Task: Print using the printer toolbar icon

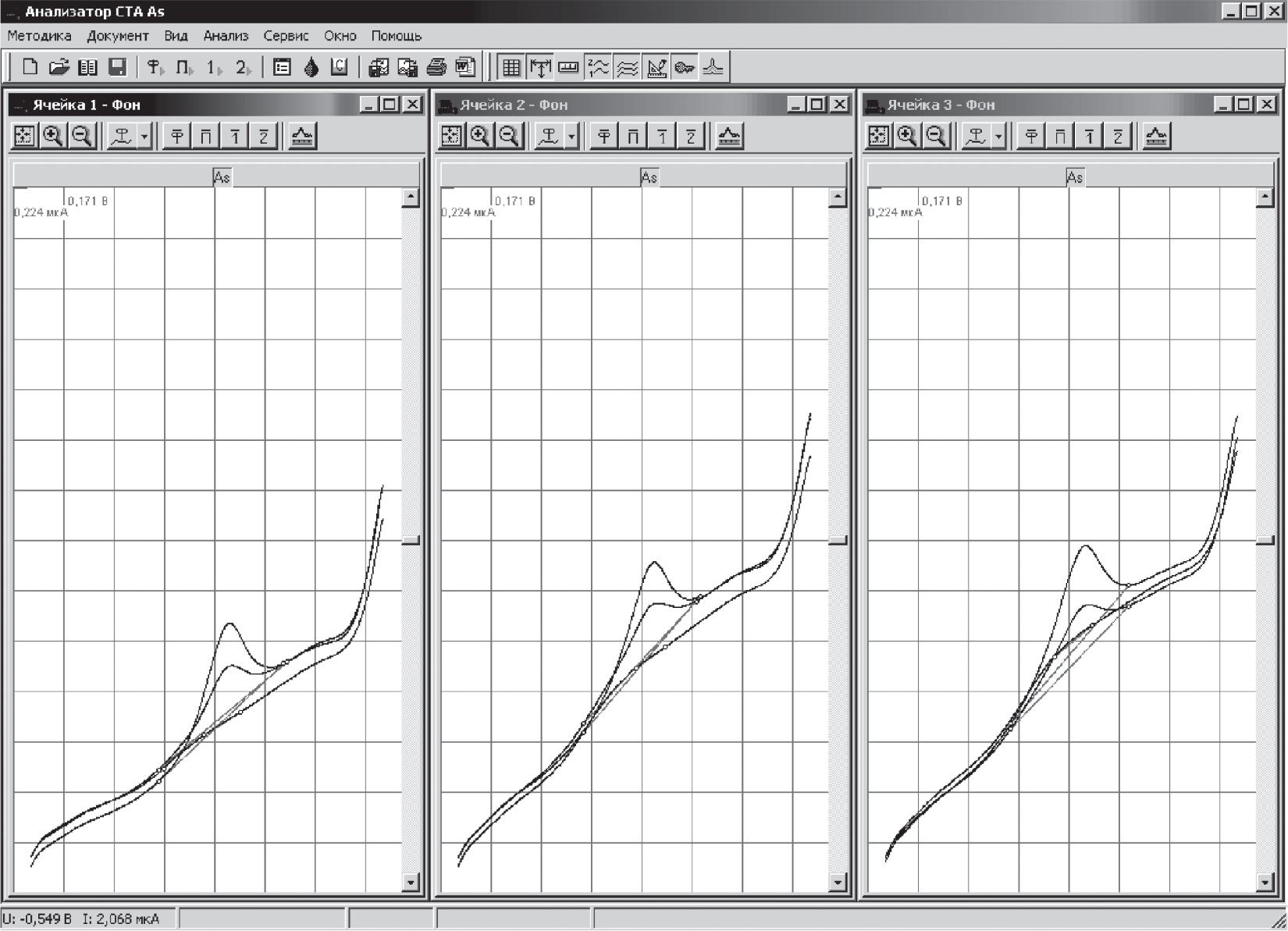Action: (436, 67)
